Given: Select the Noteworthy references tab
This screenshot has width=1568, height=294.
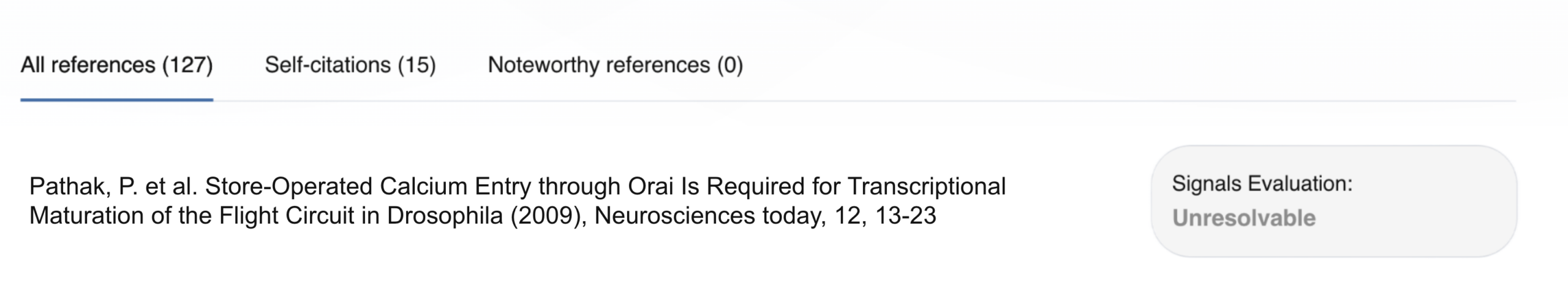Looking at the screenshot, I should click(615, 65).
